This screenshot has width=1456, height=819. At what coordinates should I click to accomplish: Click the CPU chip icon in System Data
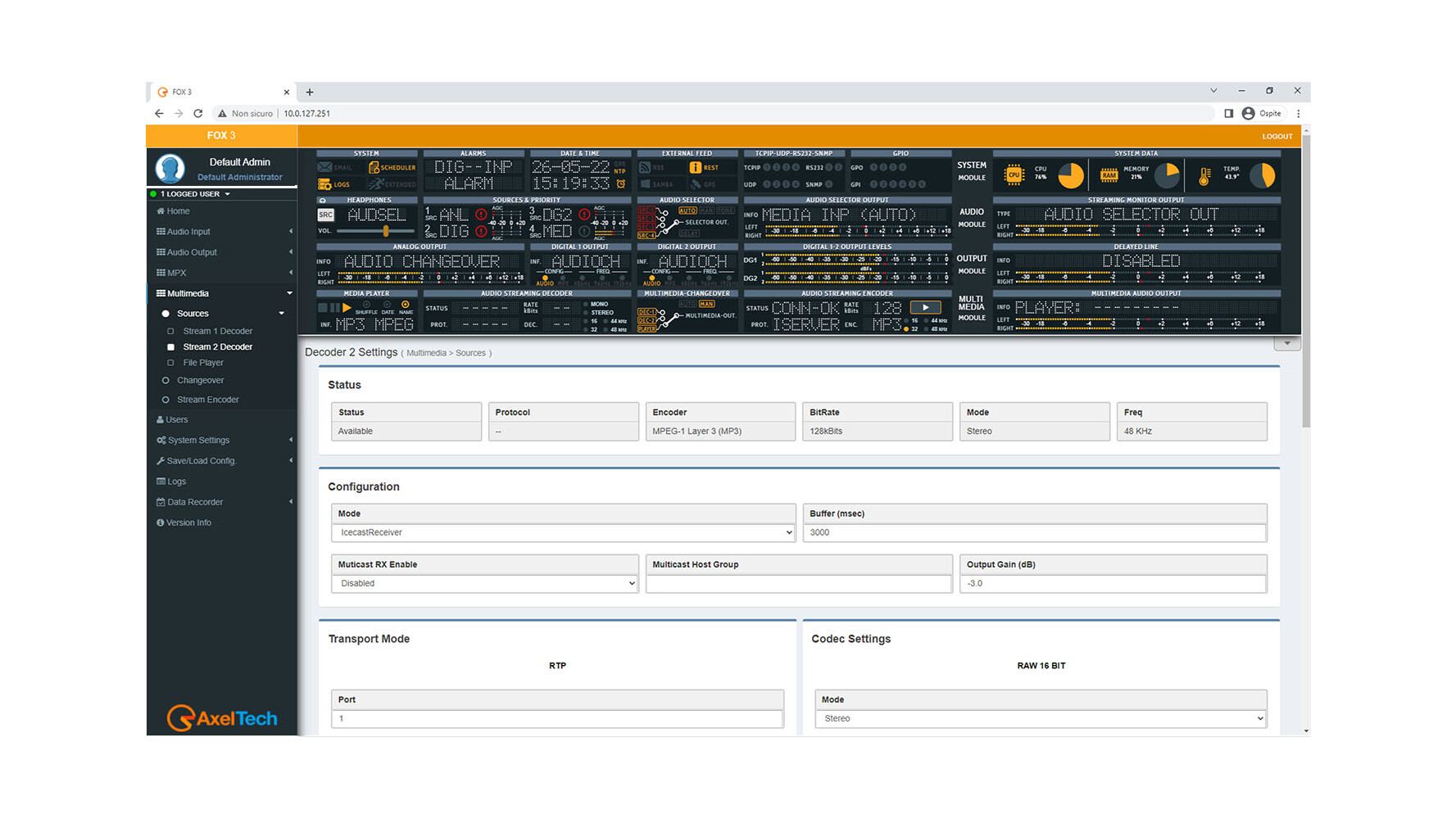click(x=1014, y=174)
